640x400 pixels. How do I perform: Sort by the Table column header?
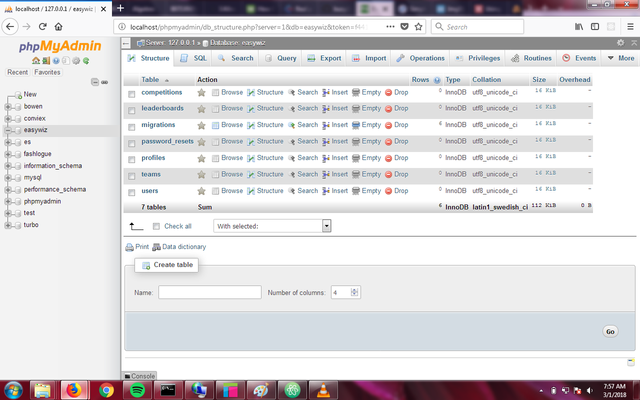150,80
